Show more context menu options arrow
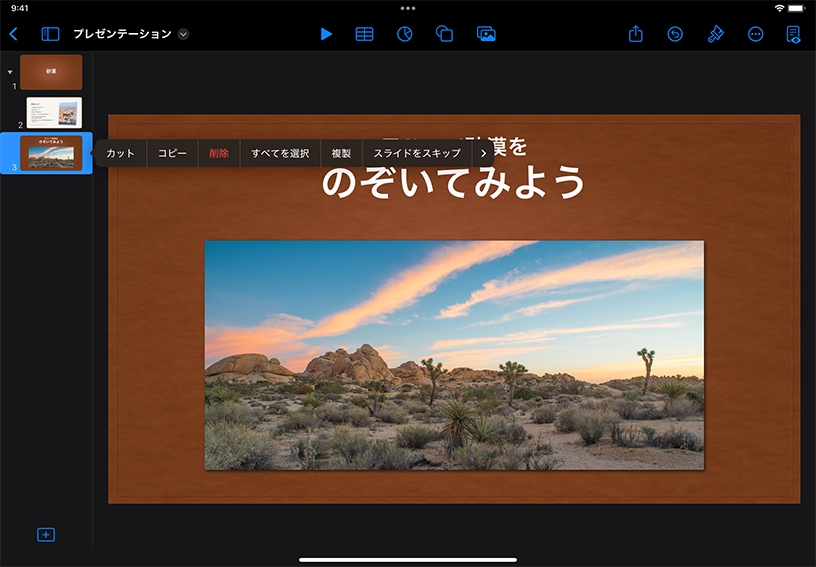The height and width of the screenshot is (567, 816). click(x=484, y=153)
